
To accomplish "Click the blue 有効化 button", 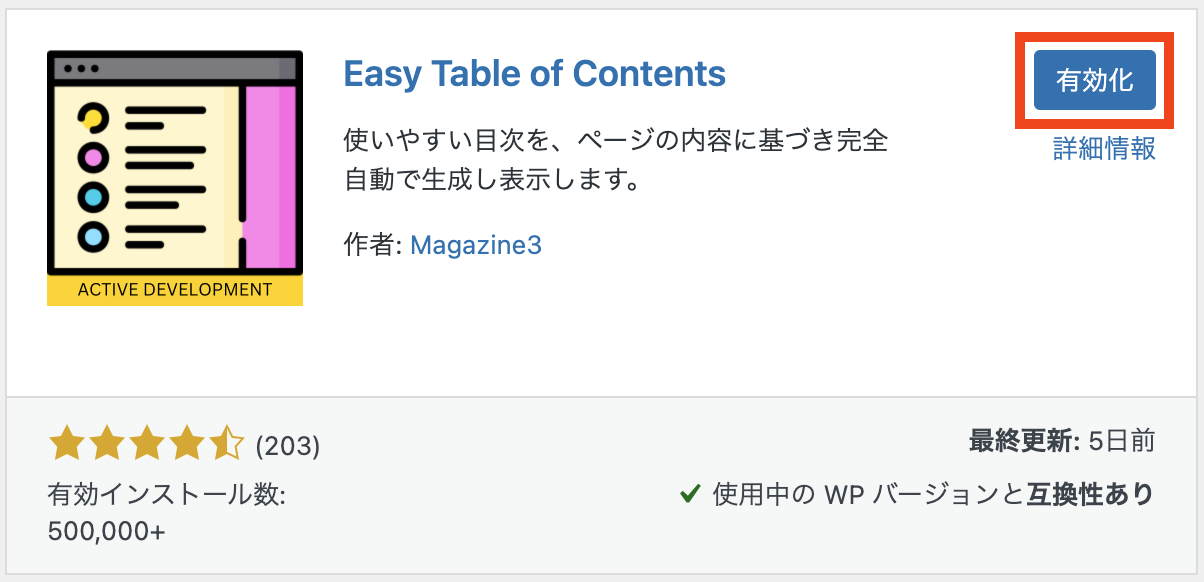I will (x=1094, y=80).
